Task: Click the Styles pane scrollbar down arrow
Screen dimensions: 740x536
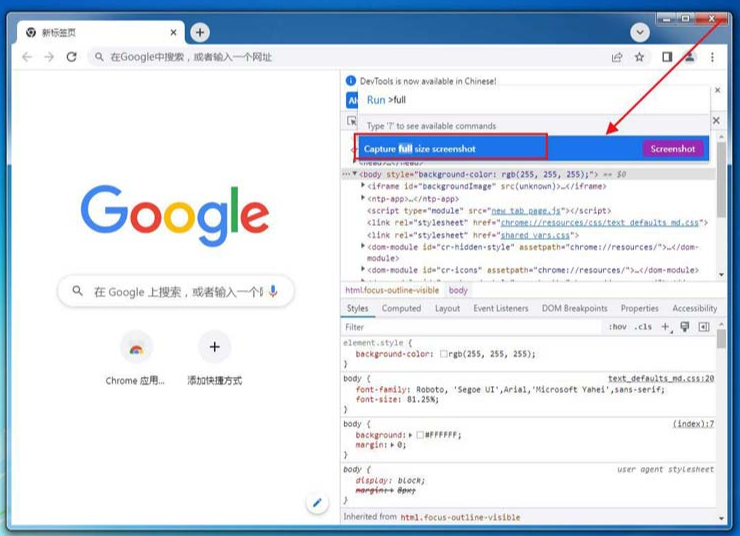Action: [721, 518]
